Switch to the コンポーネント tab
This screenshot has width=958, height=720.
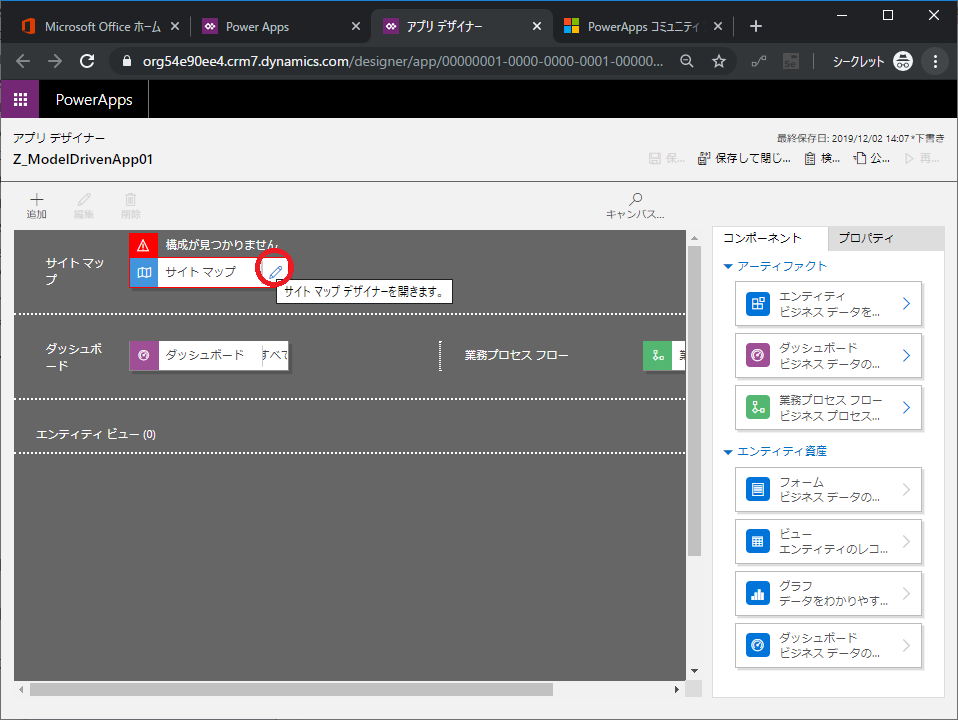tap(770, 238)
